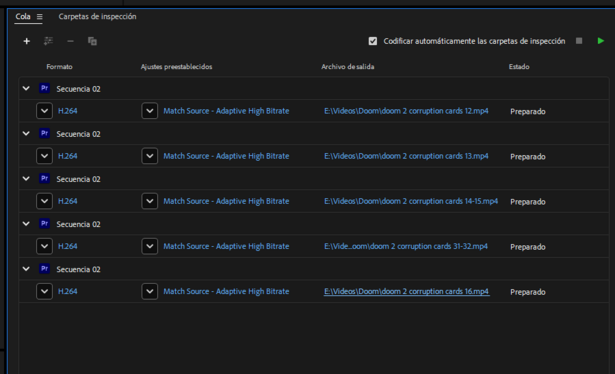Click H.264 format link in cards 31-32 row

(67, 246)
